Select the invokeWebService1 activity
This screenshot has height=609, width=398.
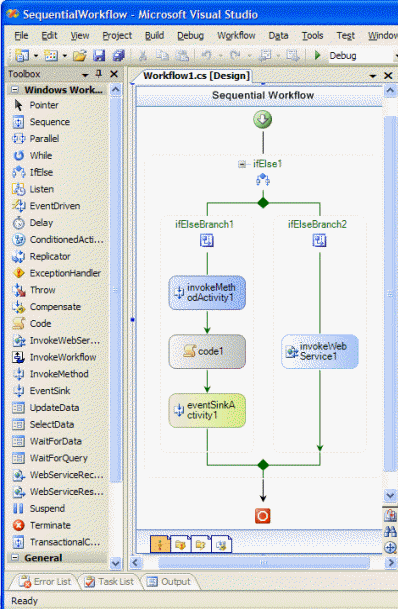(320, 351)
